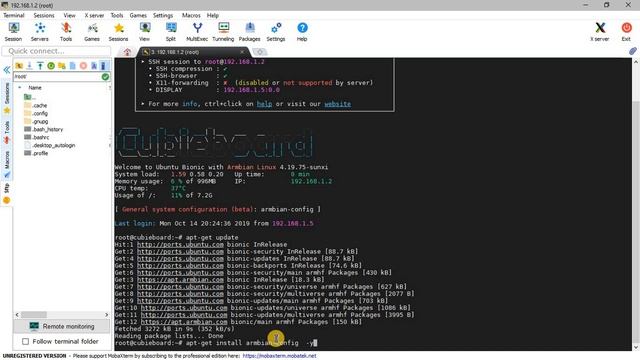Click SFTP upload toolbar icon
This screenshot has height=360, width=640.
click(40, 66)
